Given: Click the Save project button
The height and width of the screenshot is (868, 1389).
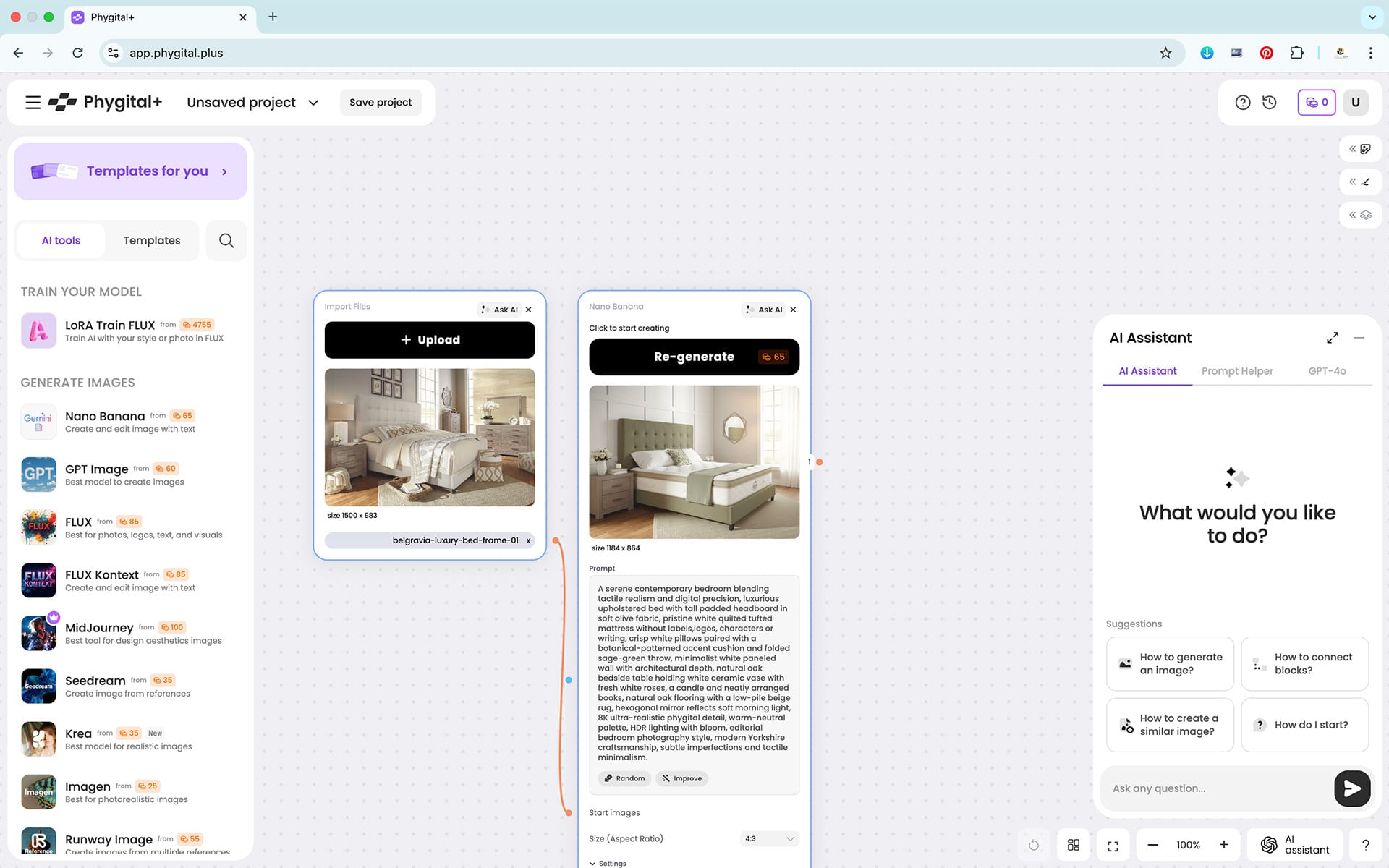Looking at the screenshot, I should 381,102.
